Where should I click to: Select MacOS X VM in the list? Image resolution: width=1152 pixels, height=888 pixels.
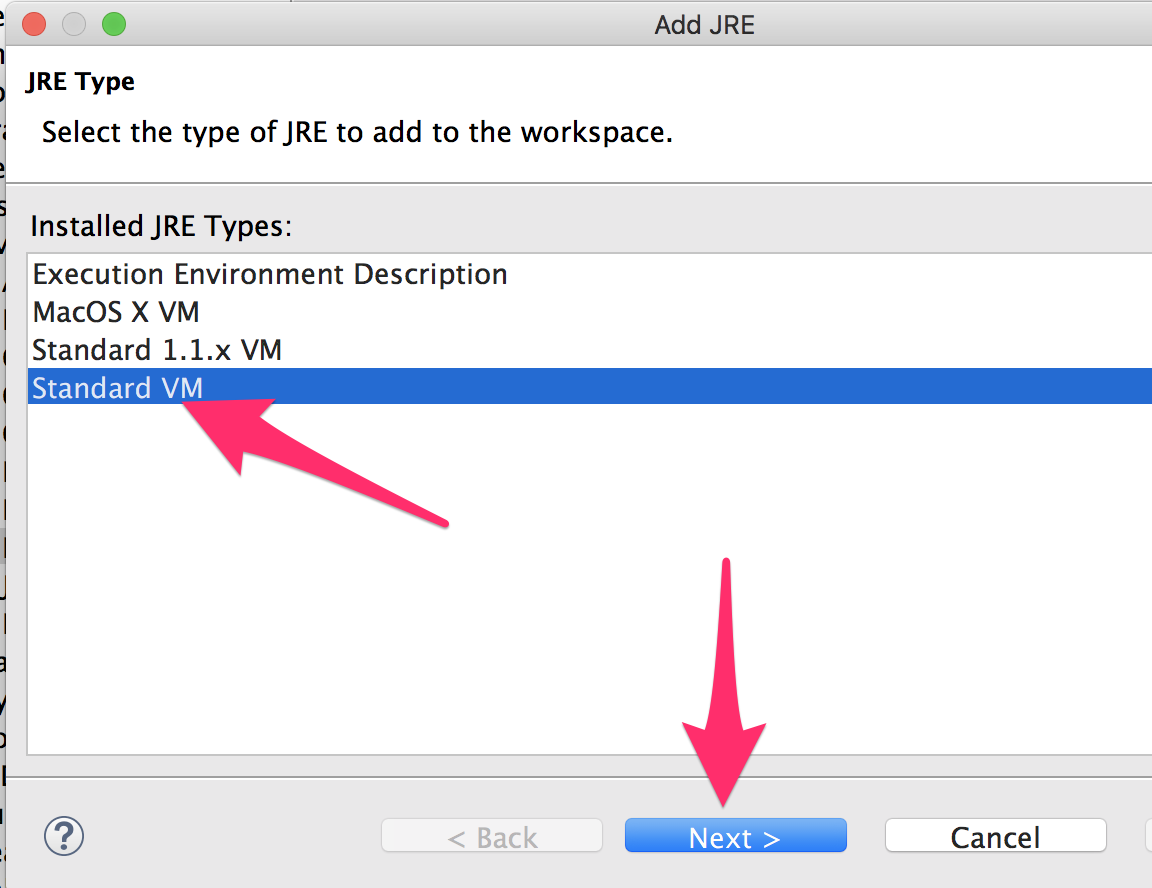[116, 312]
